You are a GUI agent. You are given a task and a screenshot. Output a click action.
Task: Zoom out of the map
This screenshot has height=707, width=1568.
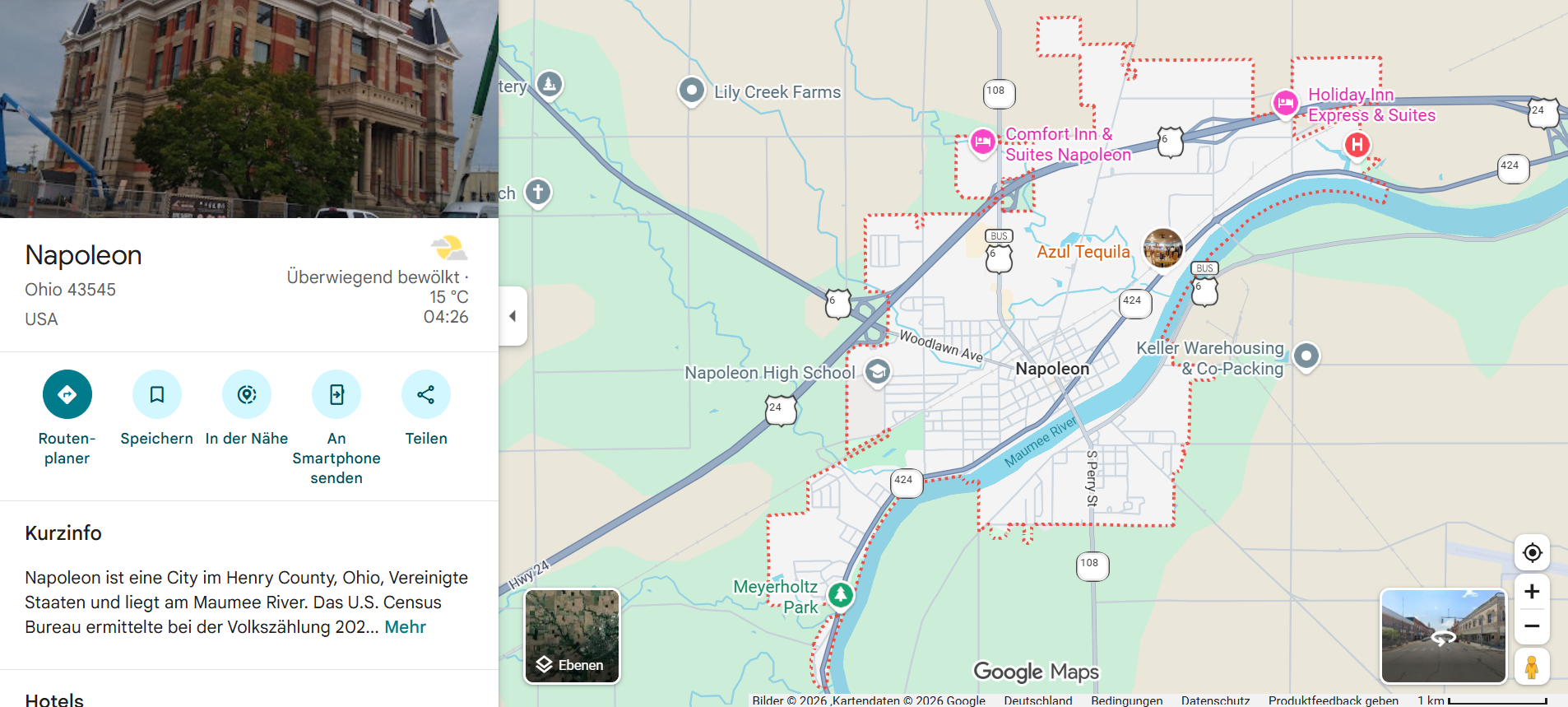click(x=1532, y=626)
